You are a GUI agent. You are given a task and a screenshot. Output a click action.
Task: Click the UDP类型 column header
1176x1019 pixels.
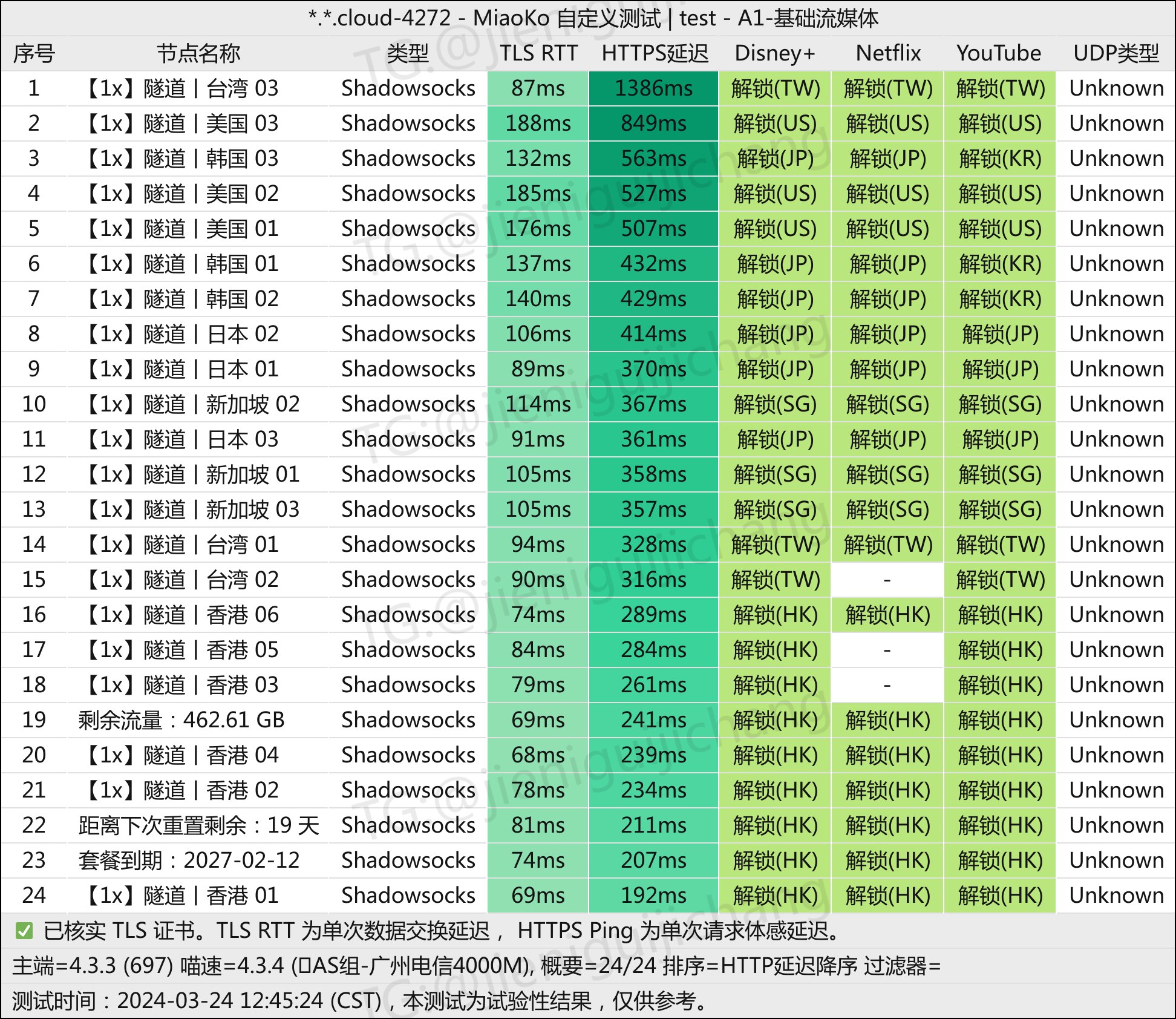1116,53
